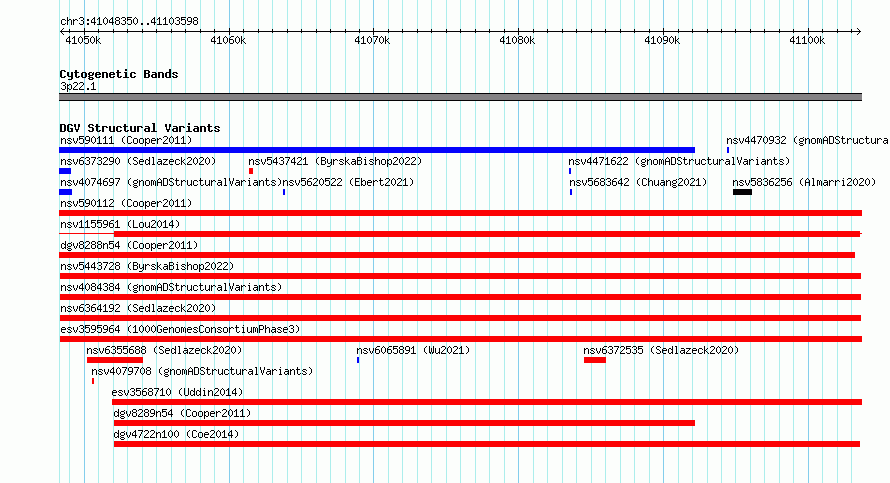Select the red bar under nsv590112
Image resolution: width=890 pixels, height=483 pixels.
(x=460, y=213)
